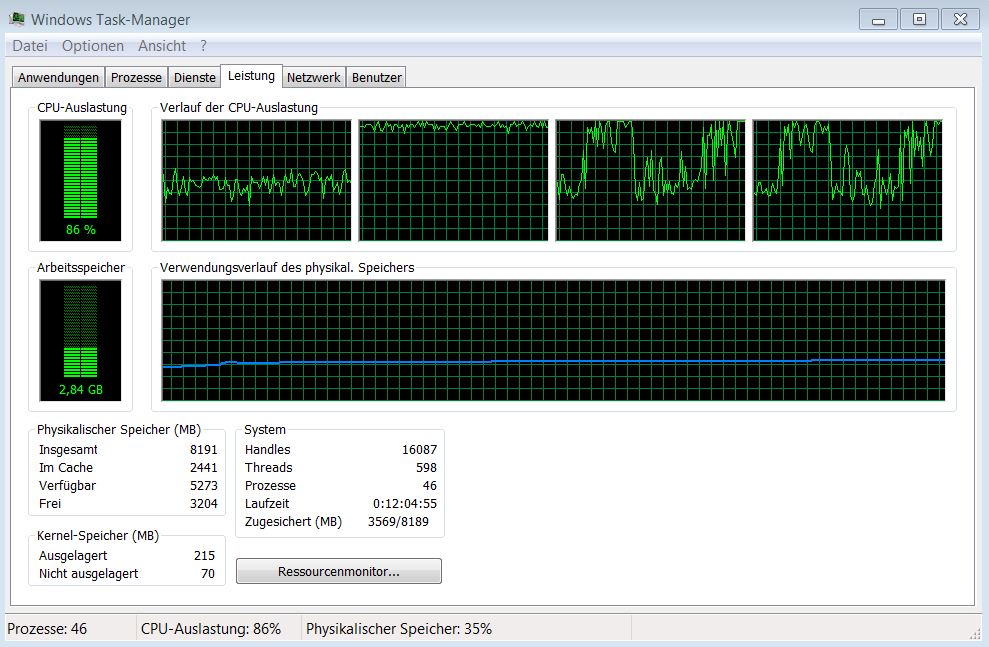This screenshot has width=989, height=647.
Task: Click status bar 'Physikalischer Speicher: 35%'
Action: click(x=399, y=629)
